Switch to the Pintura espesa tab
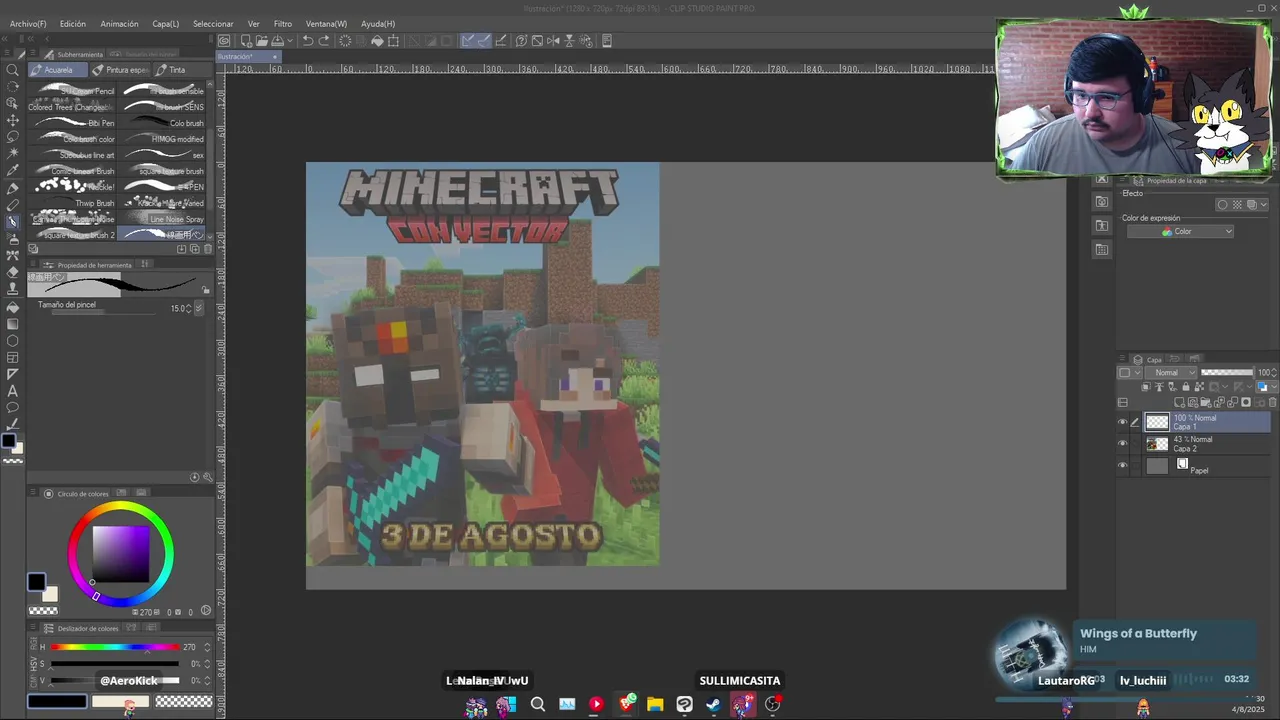Screen dimensions: 1280x720 (x=119, y=70)
